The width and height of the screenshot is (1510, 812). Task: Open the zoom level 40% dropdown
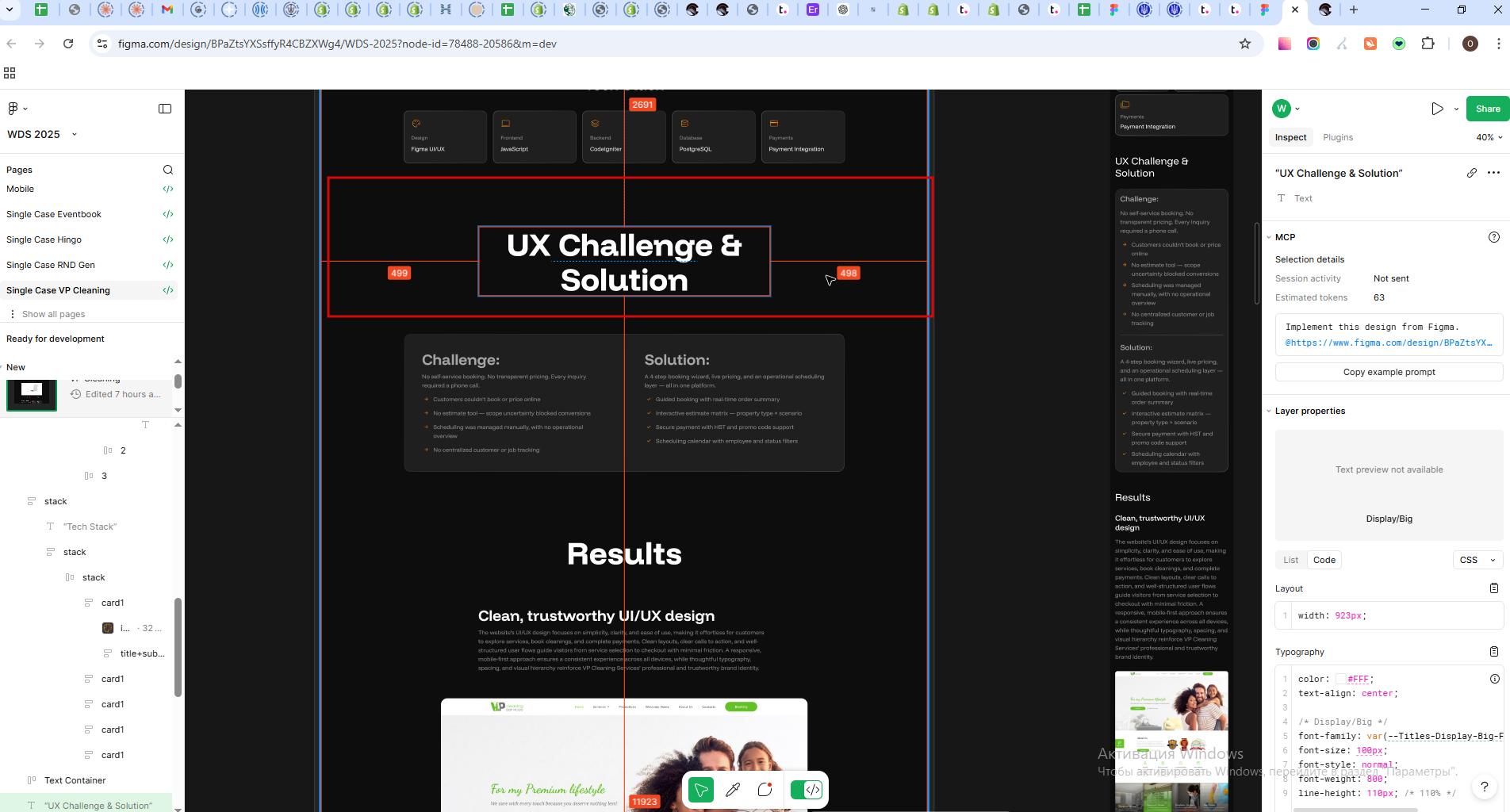(1489, 137)
